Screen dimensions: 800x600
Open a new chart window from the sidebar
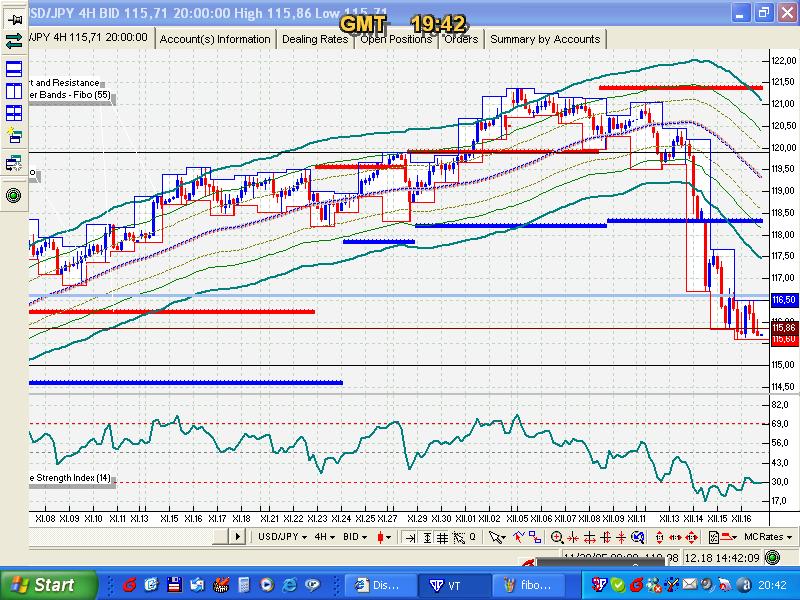coord(14,136)
